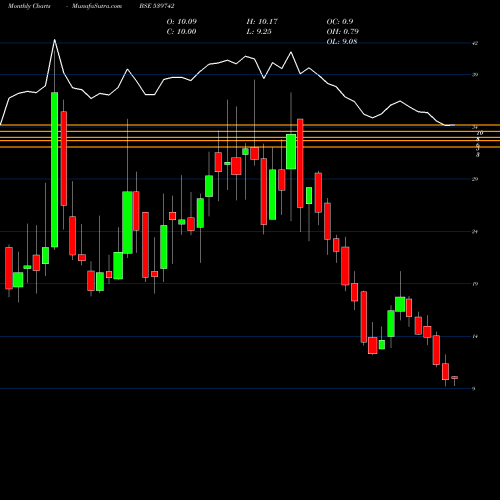Image resolution: width=500 pixels, height=500 pixels.
Task: Select the open value "O: 10.09"
Action: click(182, 22)
